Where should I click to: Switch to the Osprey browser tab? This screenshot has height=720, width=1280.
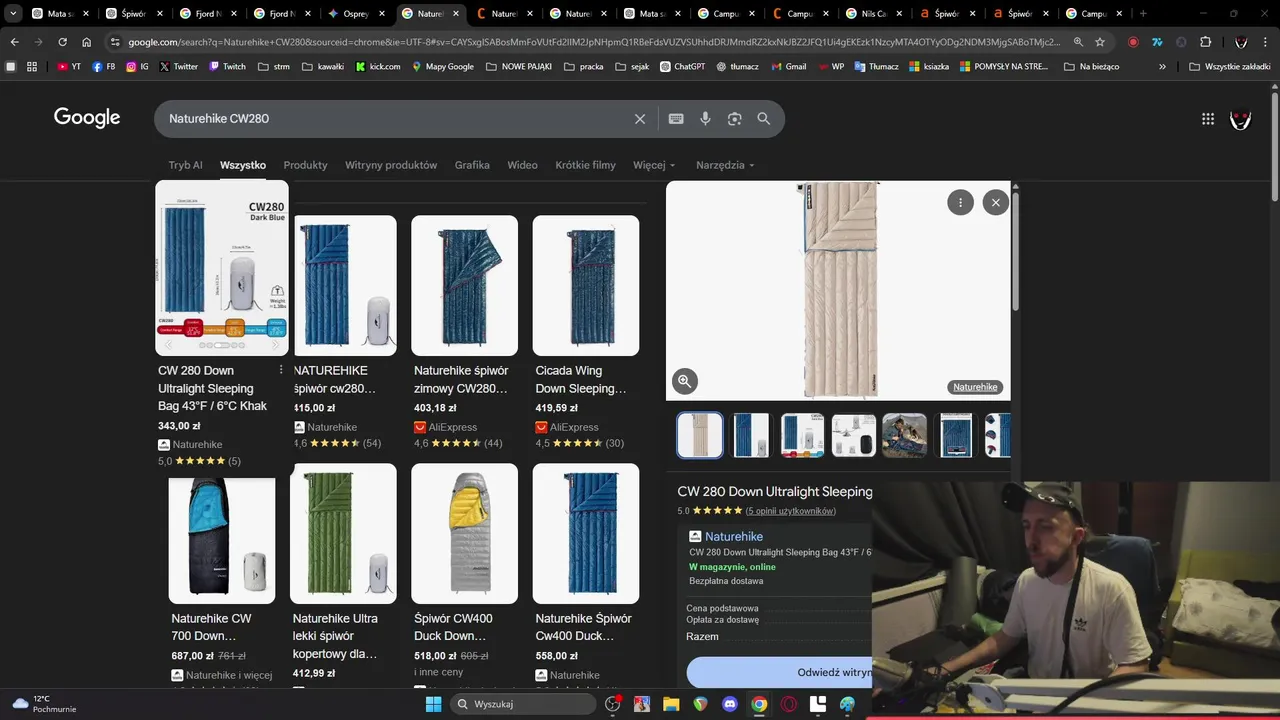coord(356,14)
